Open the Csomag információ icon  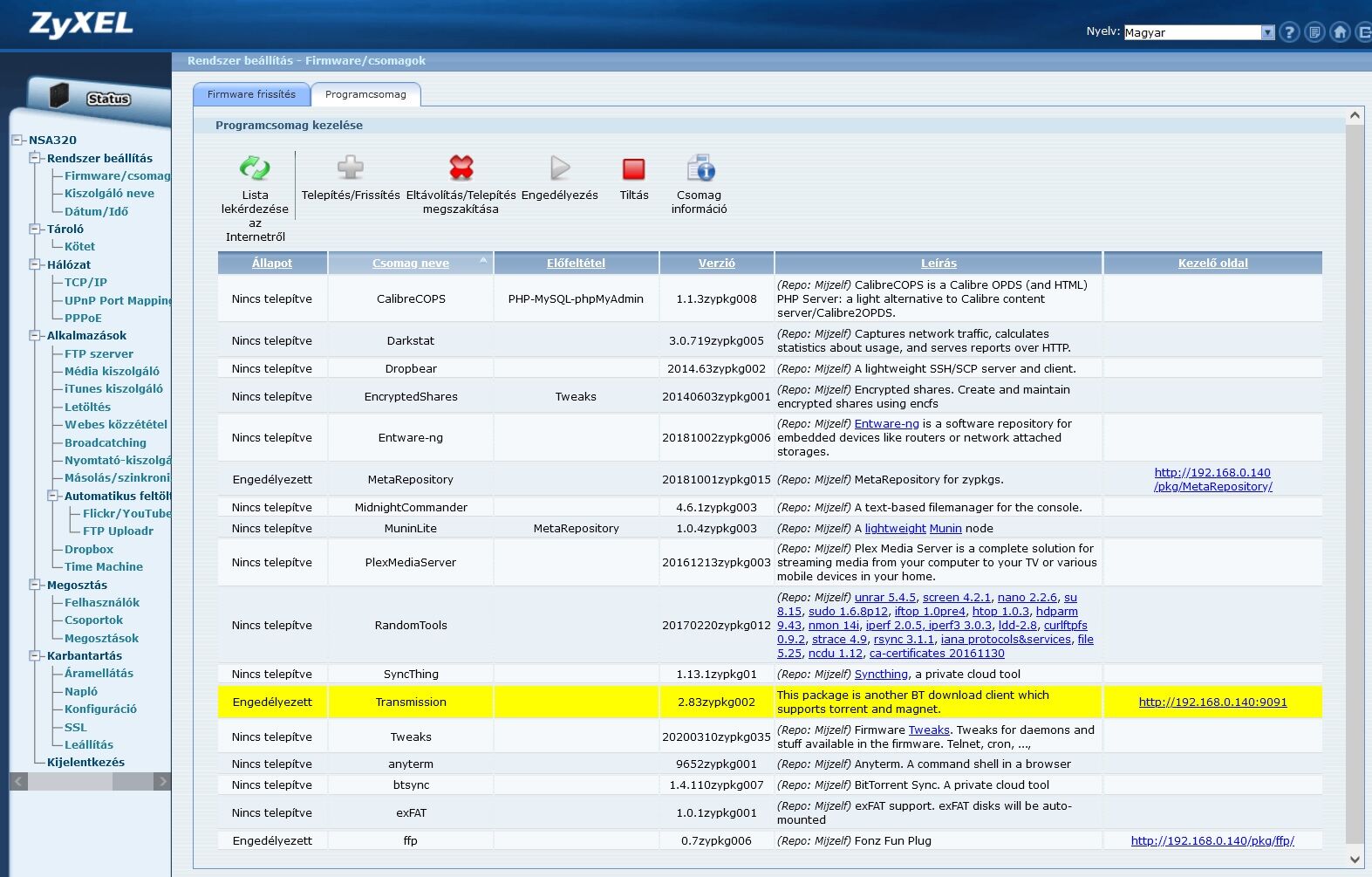(700, 168)
